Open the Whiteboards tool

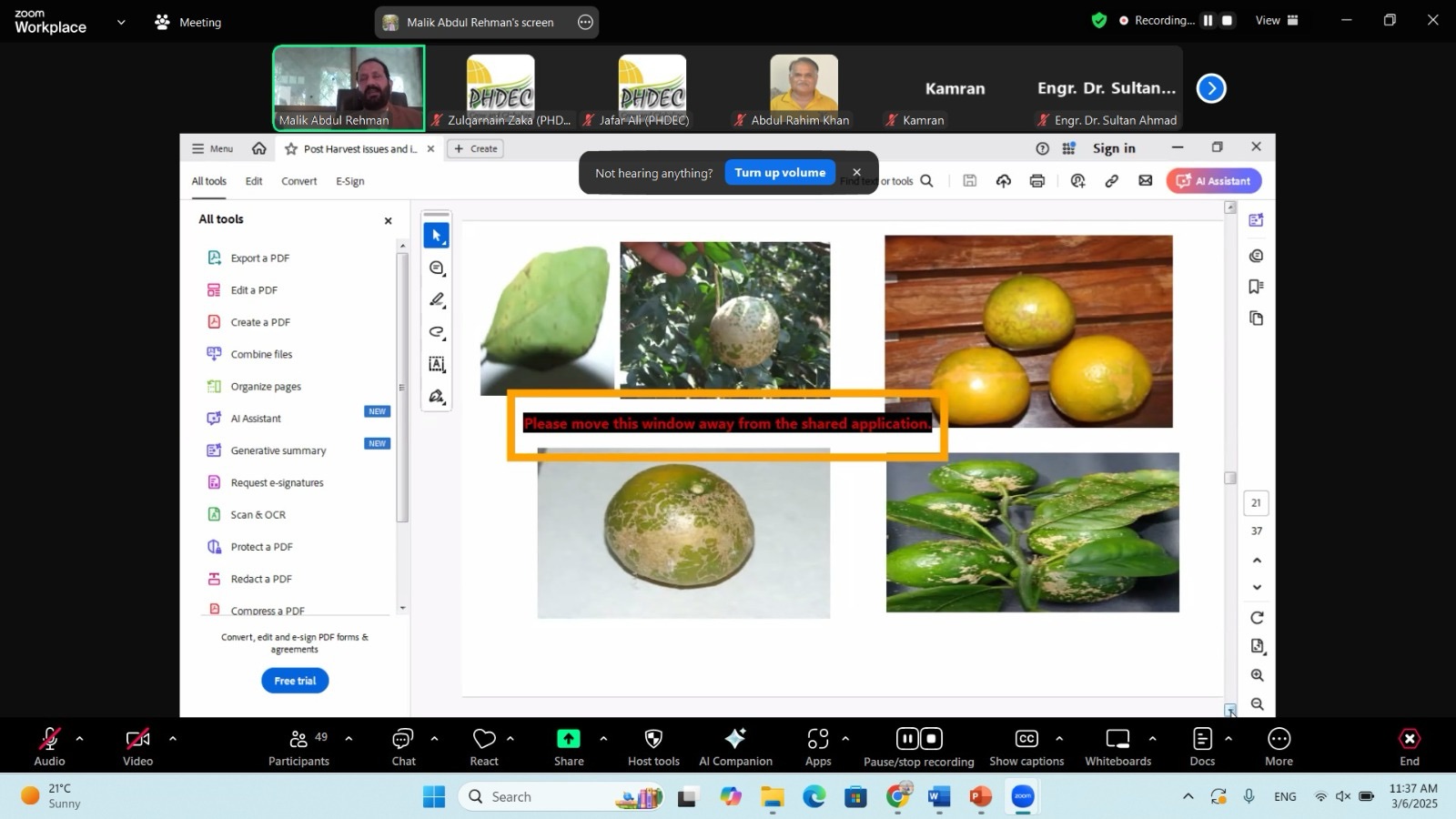click(1117, 739)
